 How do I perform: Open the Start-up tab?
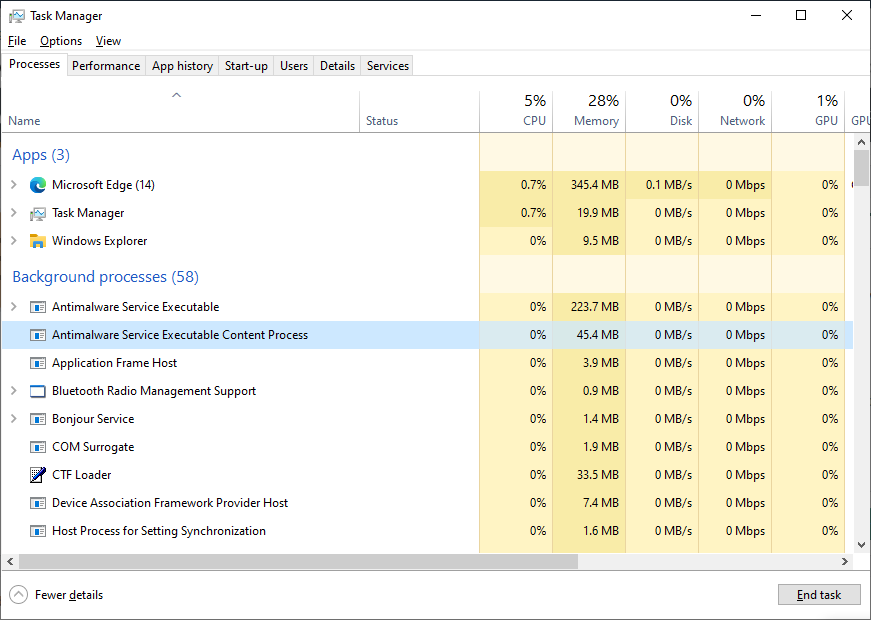click(246, 66)
